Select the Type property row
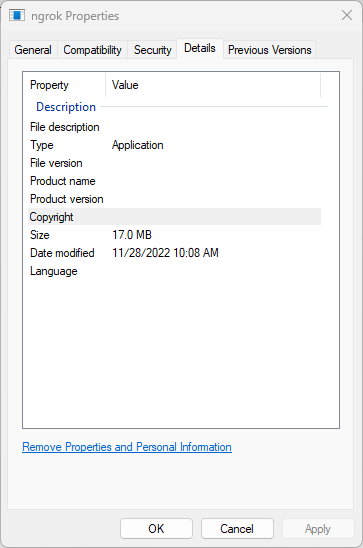 click(x=174, y=145)
